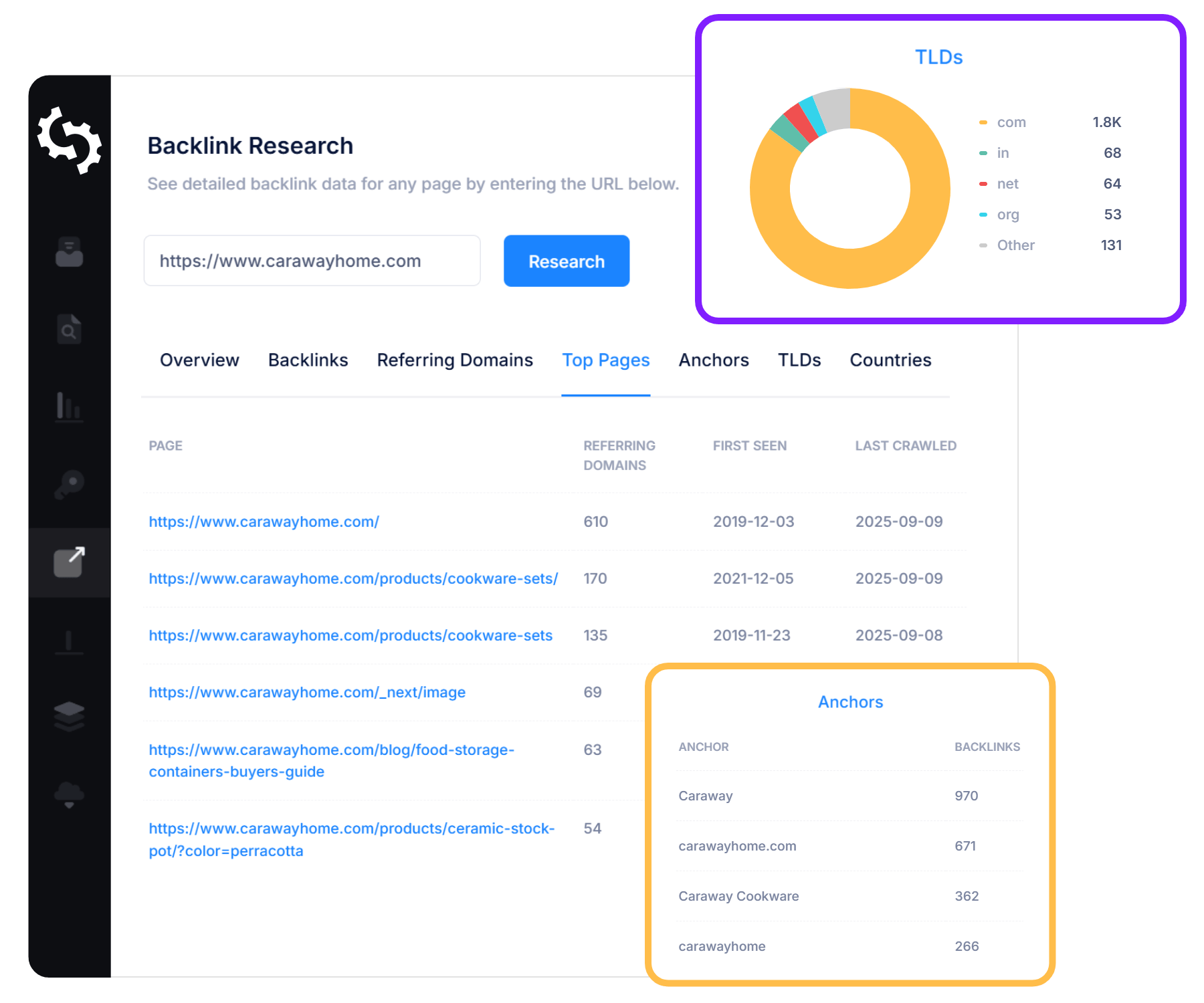Go to the Anchors tab
The image size is (1204, 1003).
point(714,360)
